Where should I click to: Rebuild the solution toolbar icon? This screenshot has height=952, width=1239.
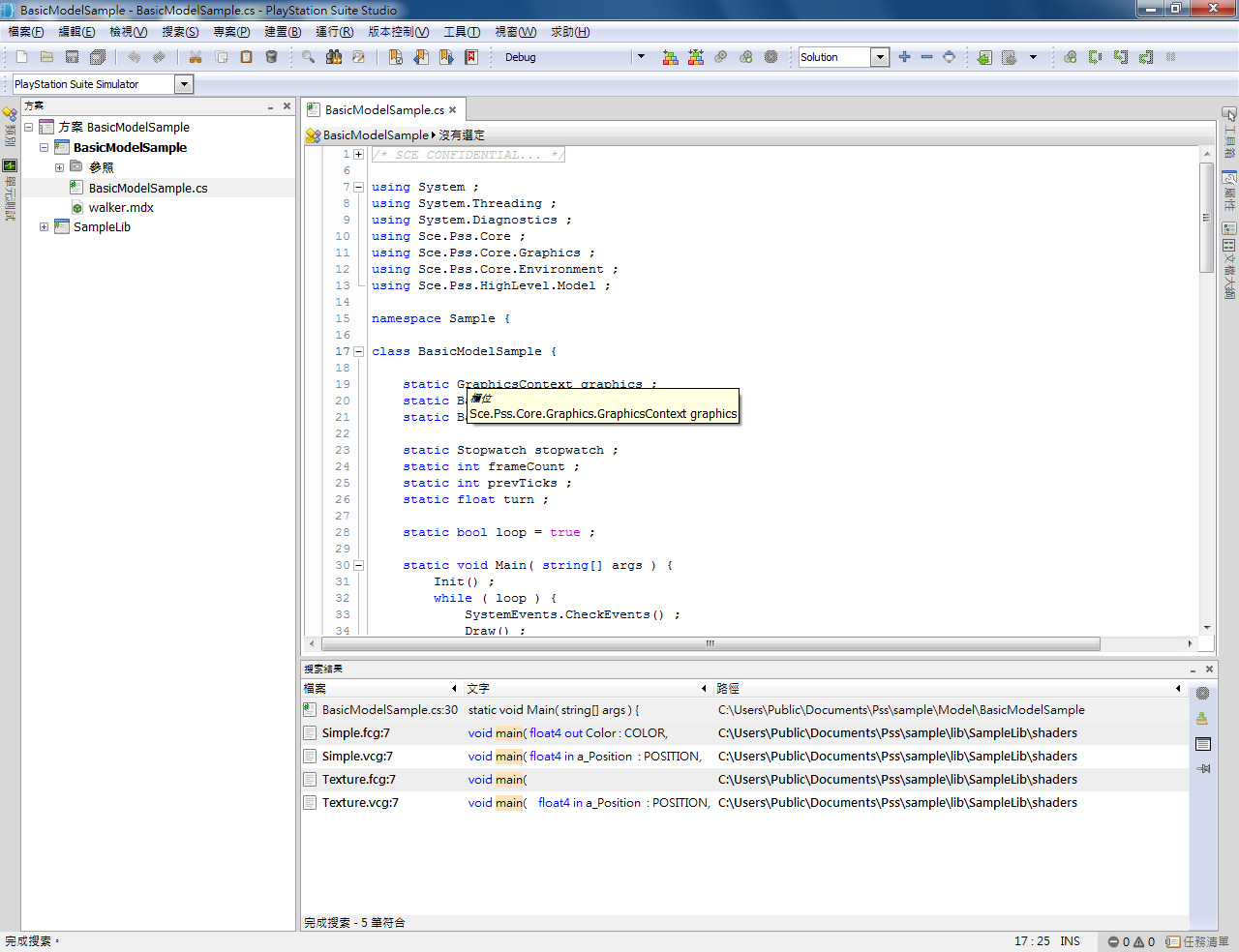click(695, 57)
